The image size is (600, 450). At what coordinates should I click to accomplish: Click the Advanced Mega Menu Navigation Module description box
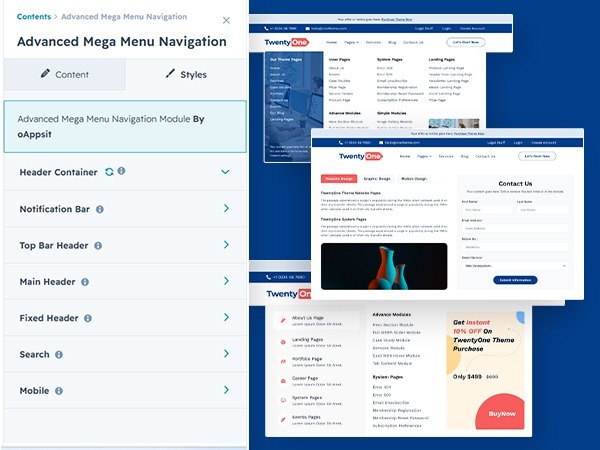point(125,127)
